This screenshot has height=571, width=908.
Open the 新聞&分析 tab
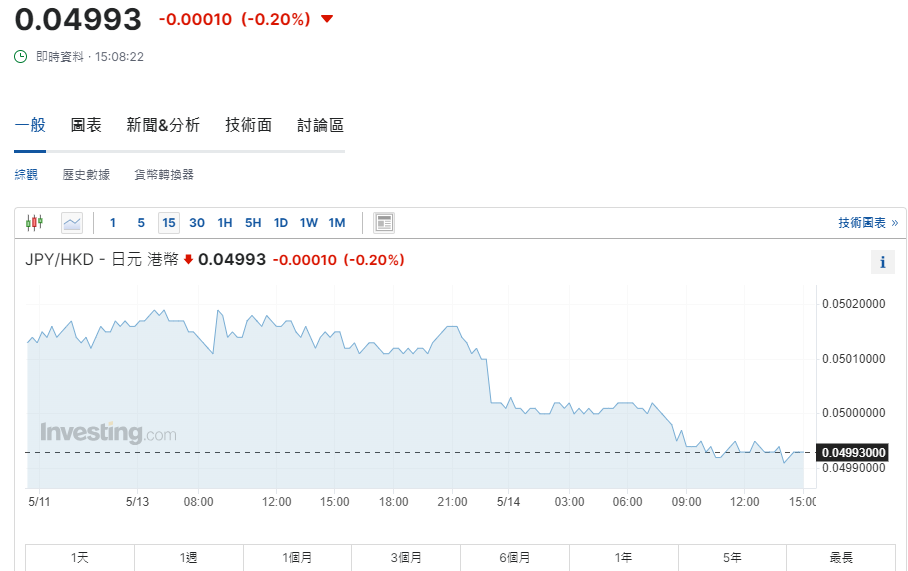[163, 125]
